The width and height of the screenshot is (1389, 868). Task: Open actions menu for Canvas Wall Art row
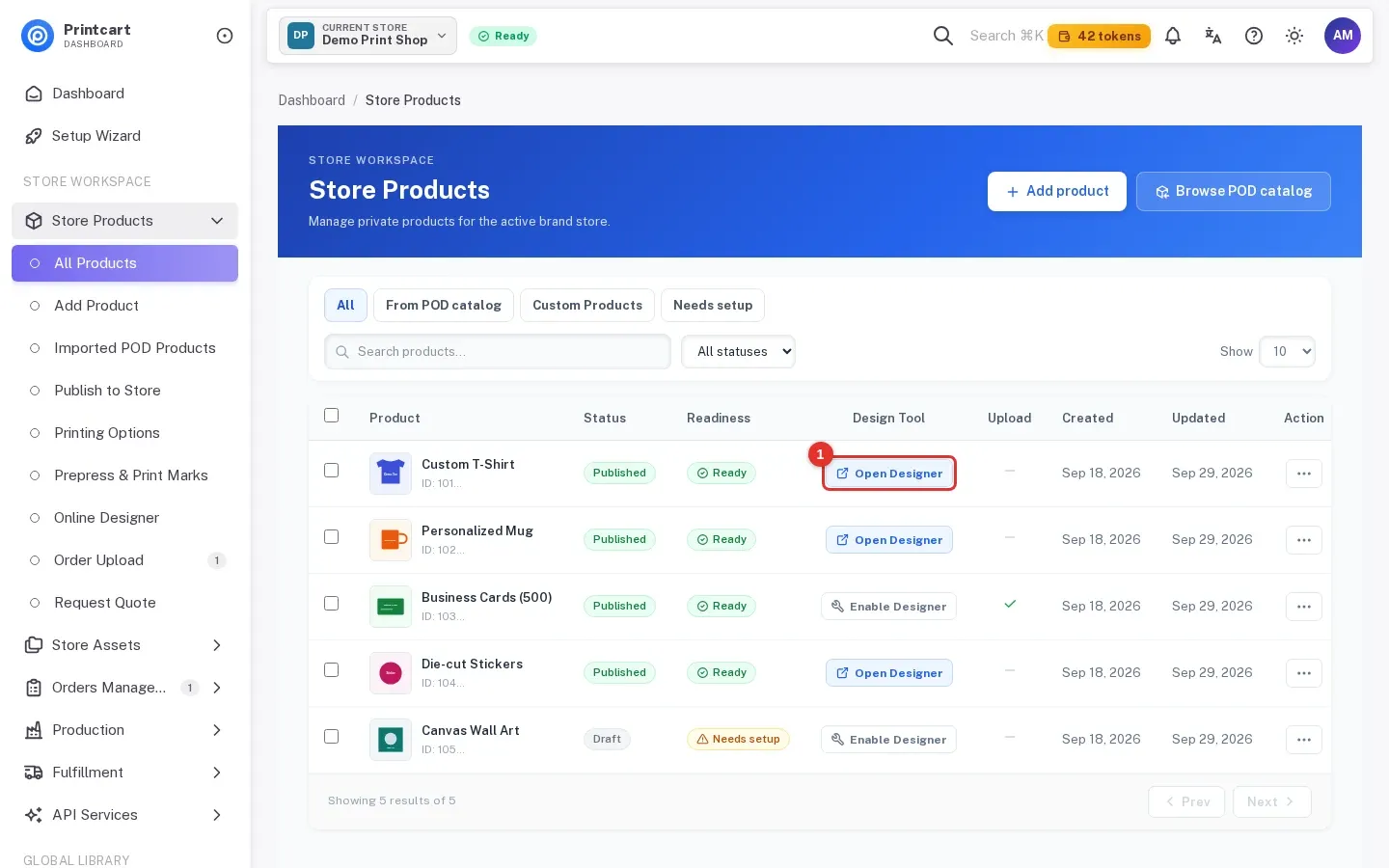1304,740
